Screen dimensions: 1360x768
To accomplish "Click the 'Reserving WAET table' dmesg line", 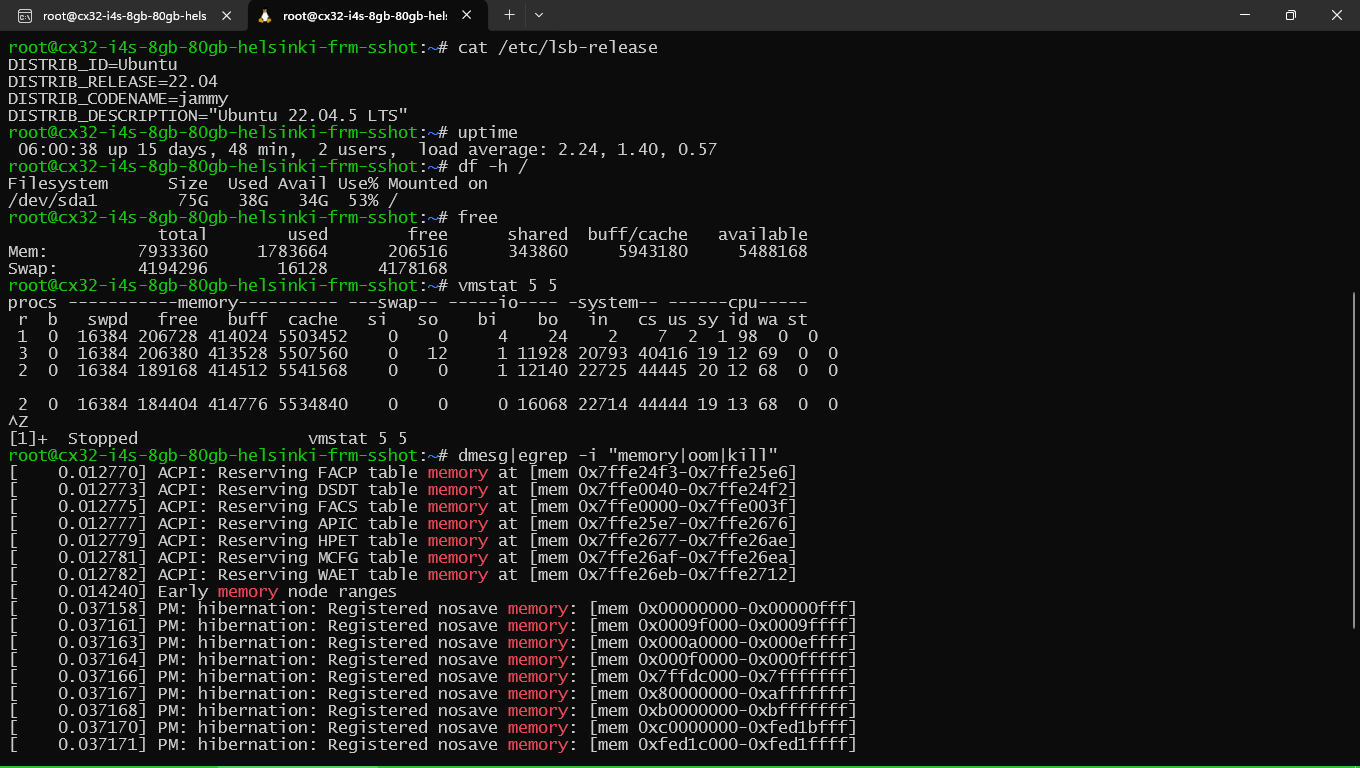I will [403, 574].
